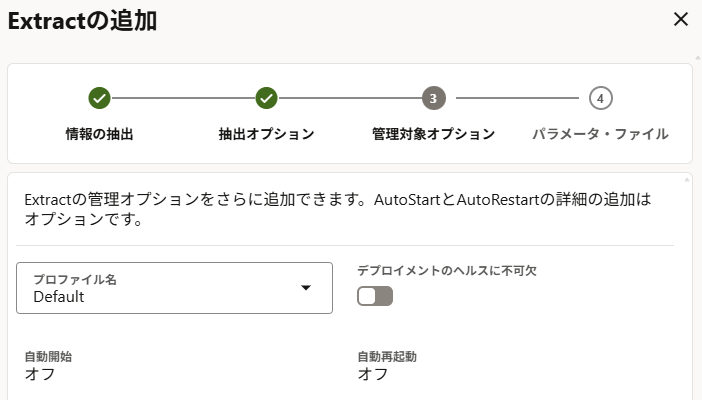Click the プロファイル名 field label
Viewport: 702px width, 400px height.
(x=75, y=280)
